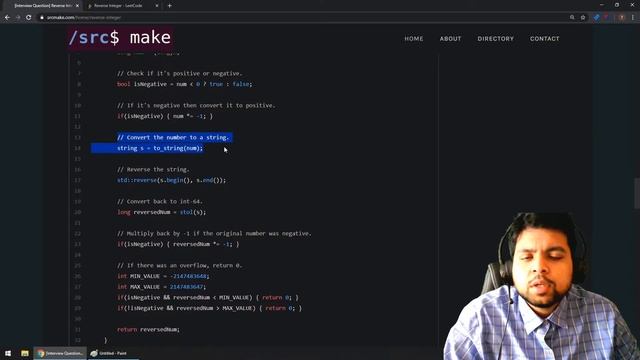This screenshot has width=640, height=360.
Task: Click the blue extension icon in toolbar
Action: [596, 18]
